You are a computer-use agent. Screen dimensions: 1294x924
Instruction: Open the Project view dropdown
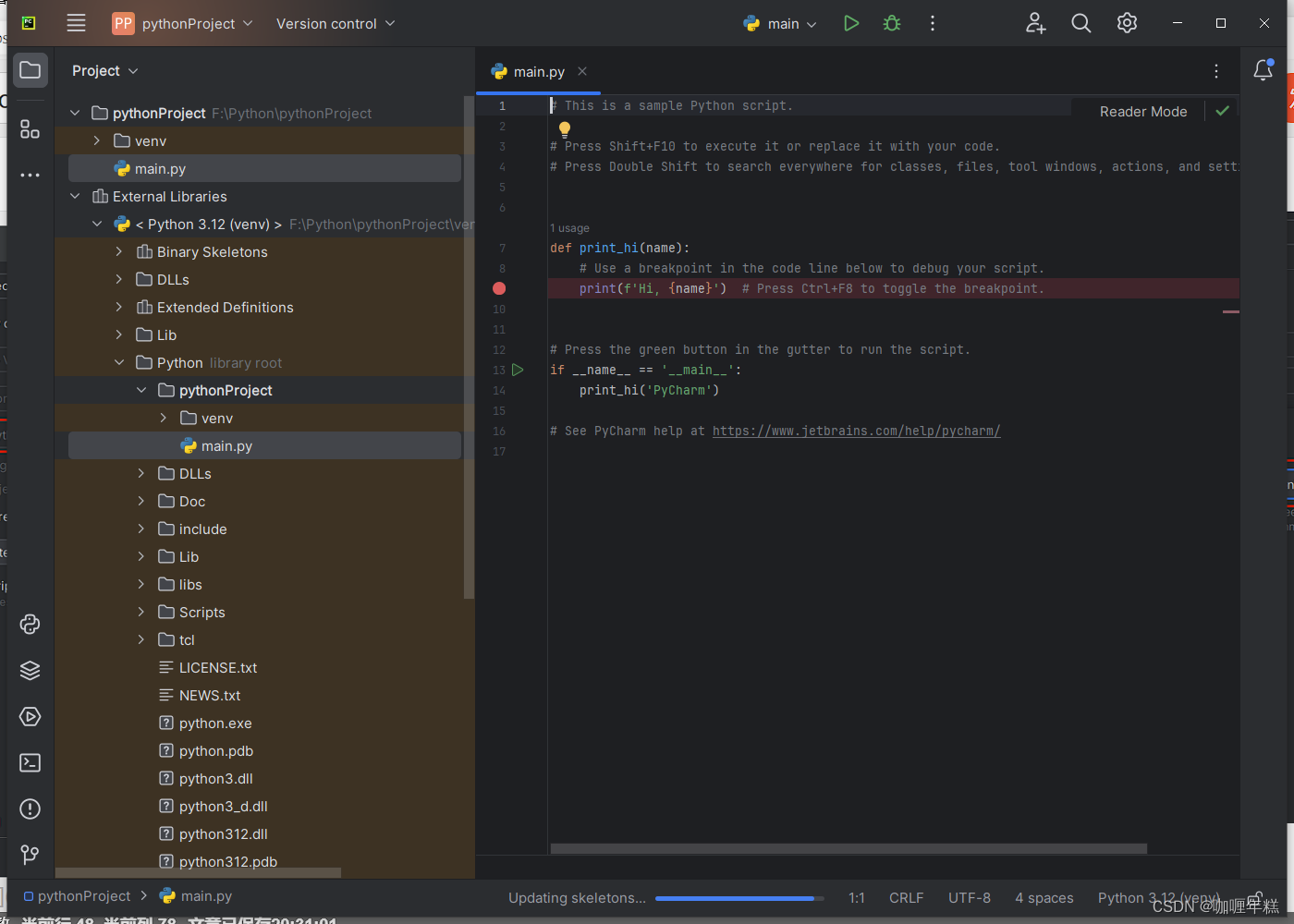[x=105, y=71]
